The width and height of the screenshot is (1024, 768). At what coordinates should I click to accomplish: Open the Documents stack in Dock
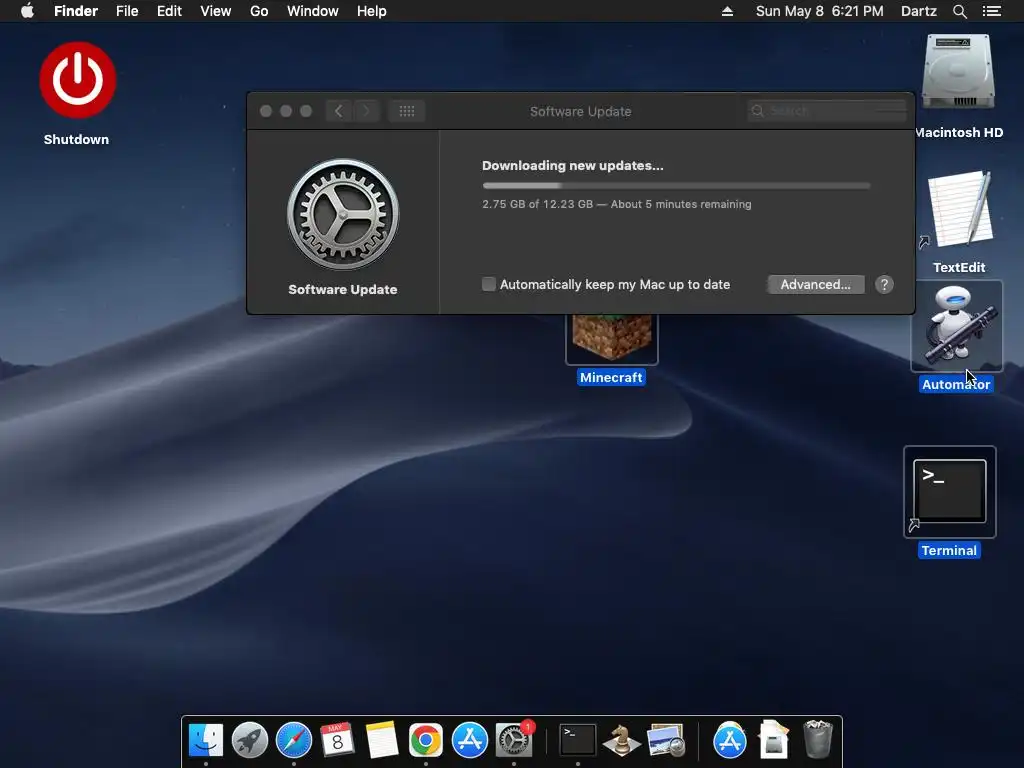click(773, 740)
